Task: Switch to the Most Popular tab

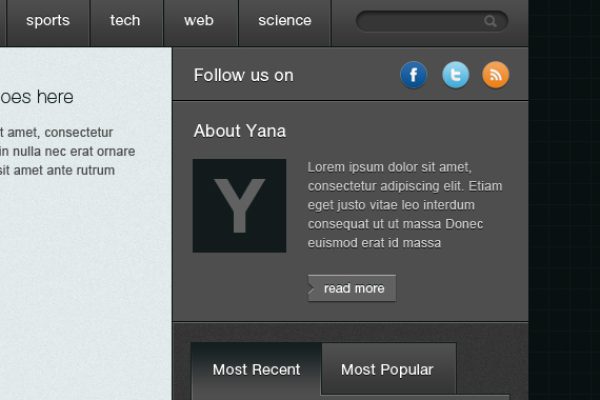Action: (387, 370)
